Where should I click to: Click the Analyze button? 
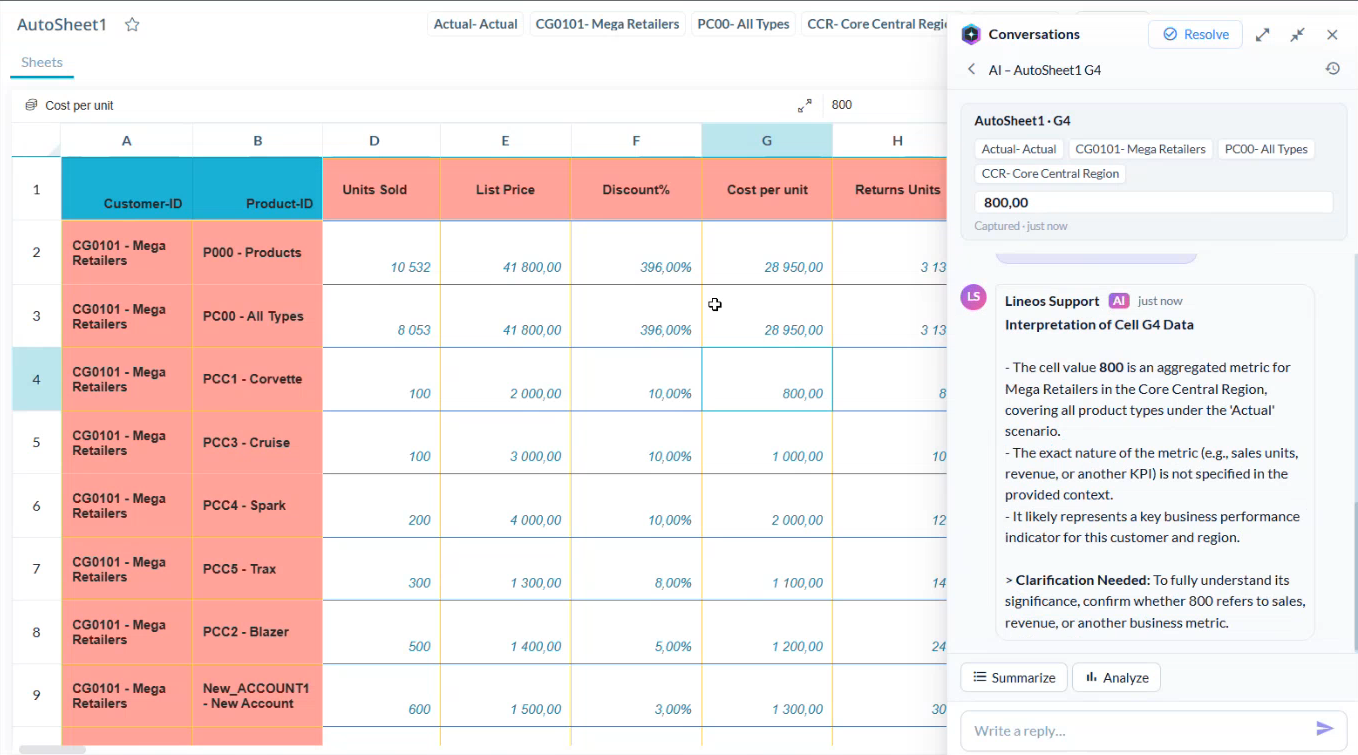click(1116, 677)
